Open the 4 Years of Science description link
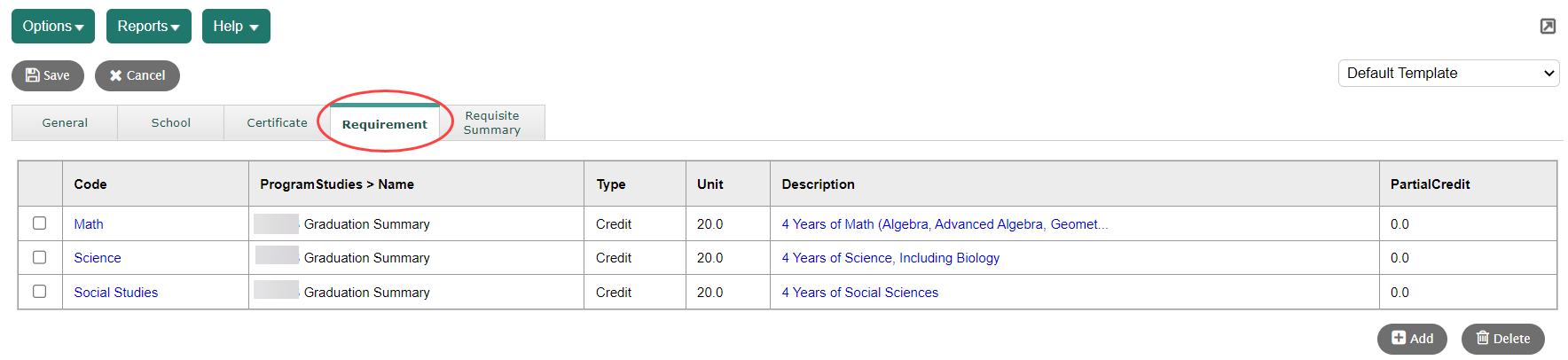The height and width of the screenshot is (360, 1568). 890,258
